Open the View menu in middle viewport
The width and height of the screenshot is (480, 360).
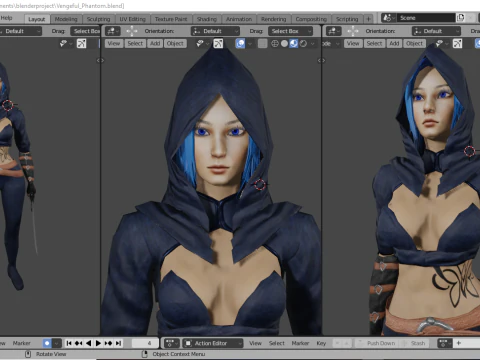[x=114, y=44]
